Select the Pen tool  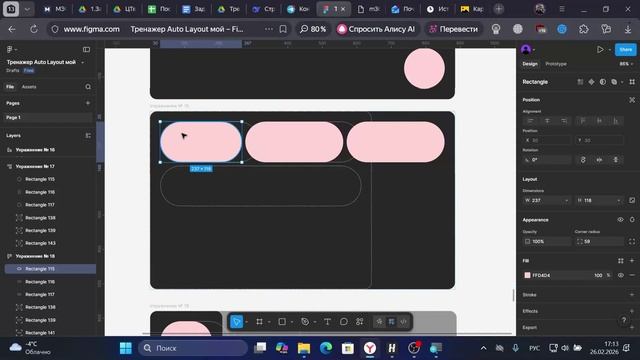[x=305, y=322]
